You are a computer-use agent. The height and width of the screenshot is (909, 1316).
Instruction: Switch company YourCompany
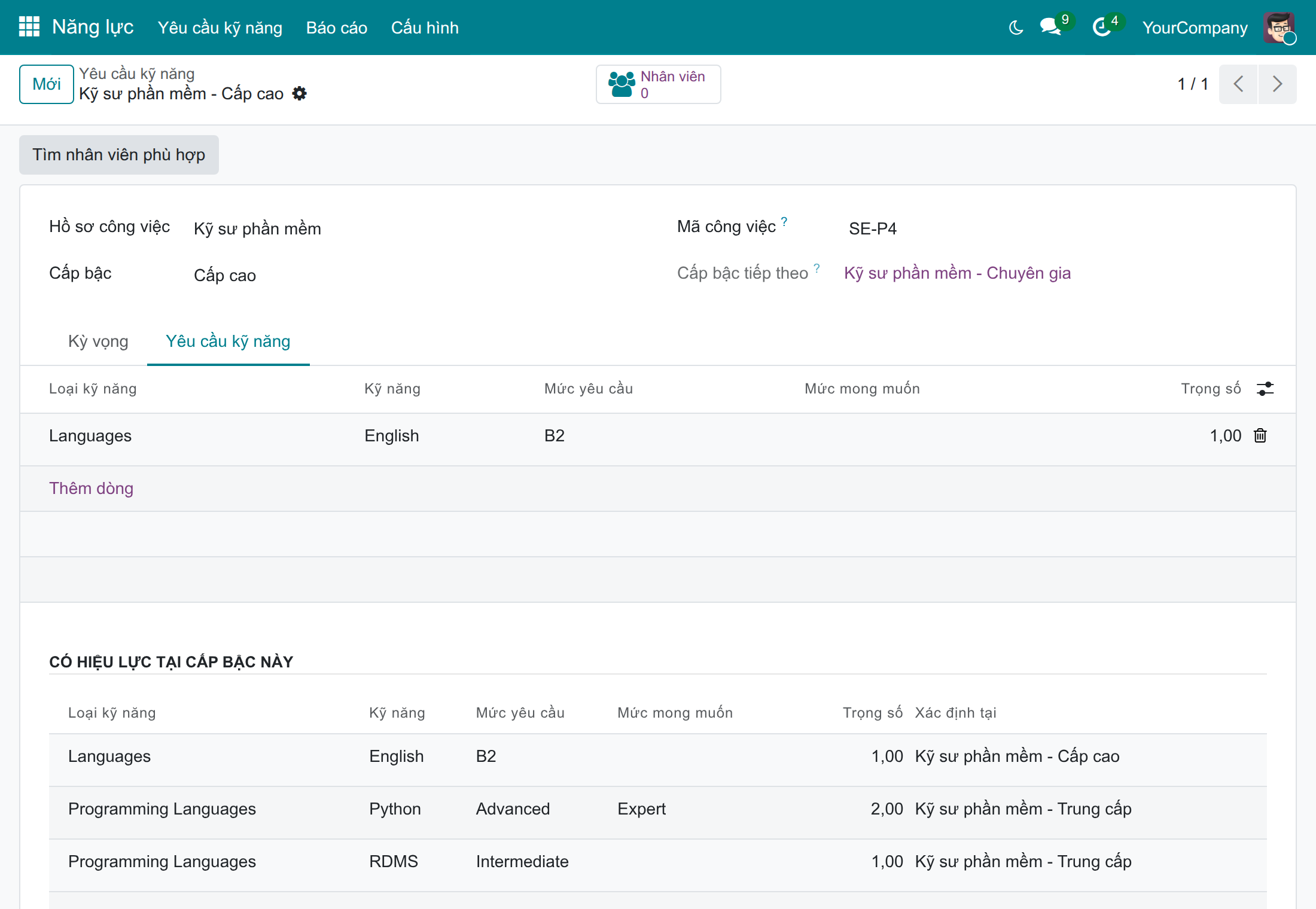[x=1195, y=28]
